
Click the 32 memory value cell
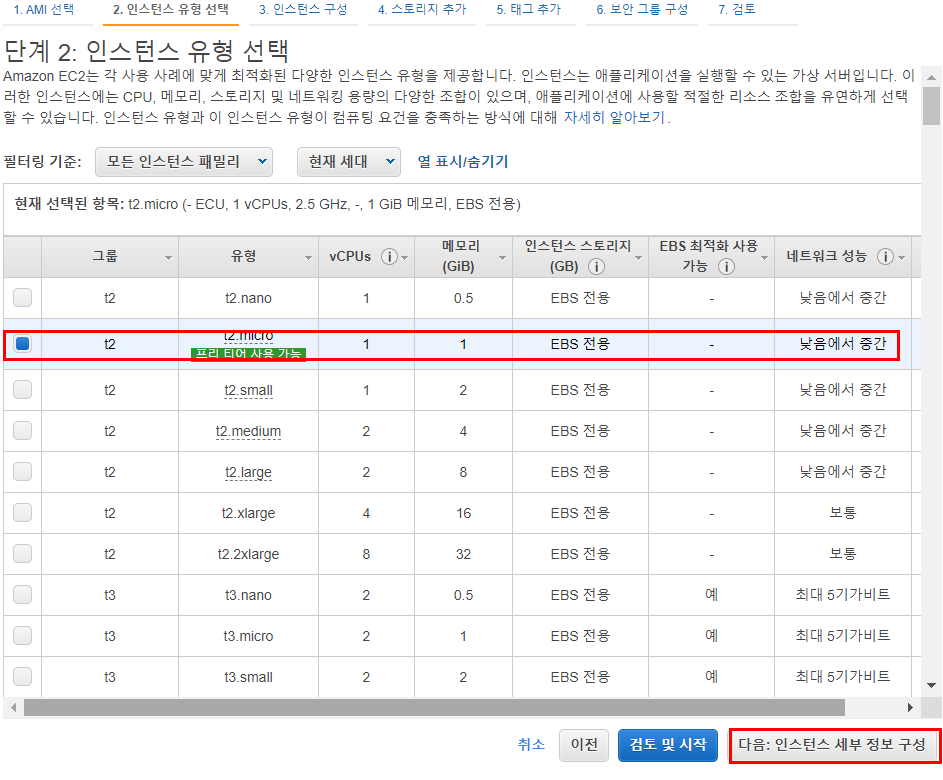point(463,554)
